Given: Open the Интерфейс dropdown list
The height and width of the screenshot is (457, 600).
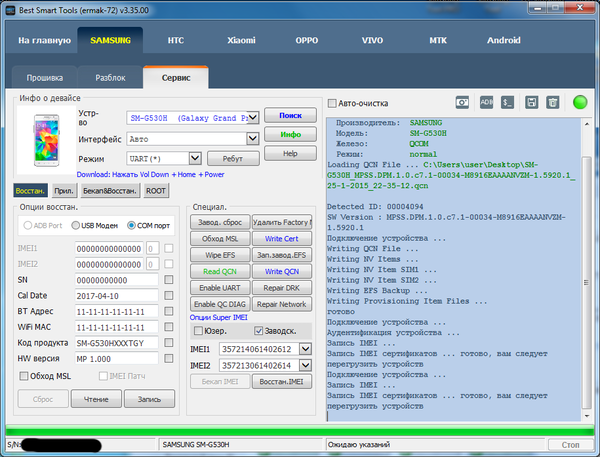Looking at the screenshot, I should (256, 139).
